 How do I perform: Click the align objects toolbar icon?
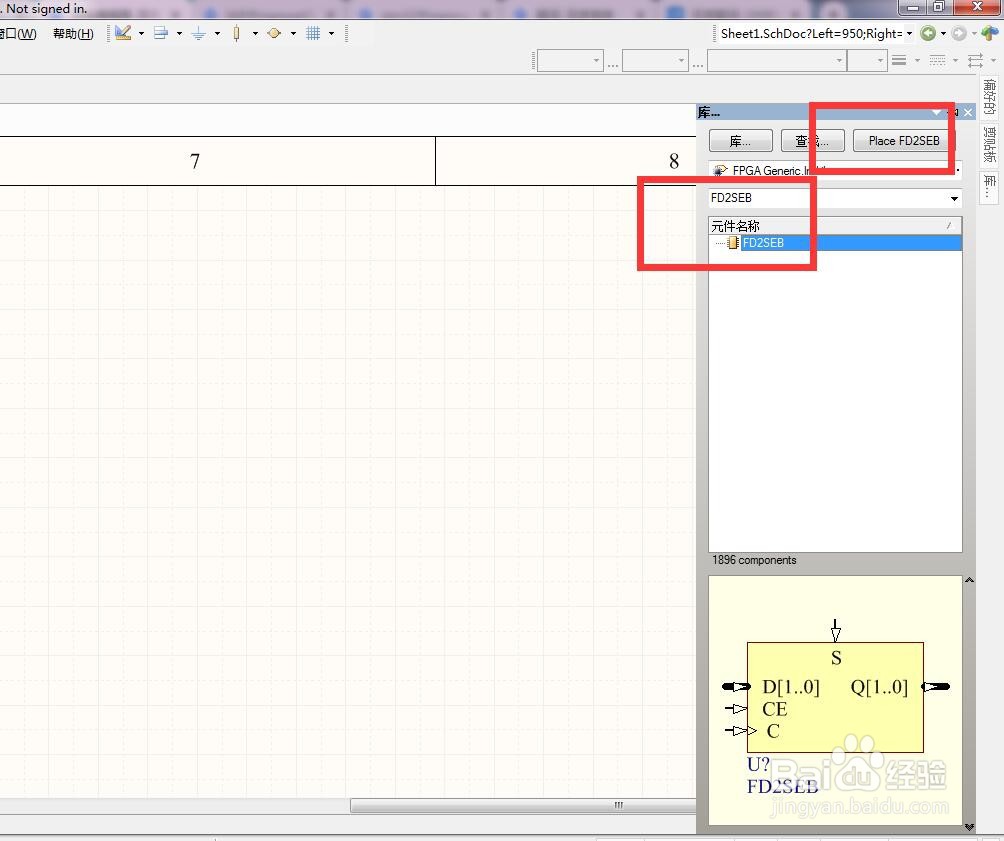[x=161, y=33]
